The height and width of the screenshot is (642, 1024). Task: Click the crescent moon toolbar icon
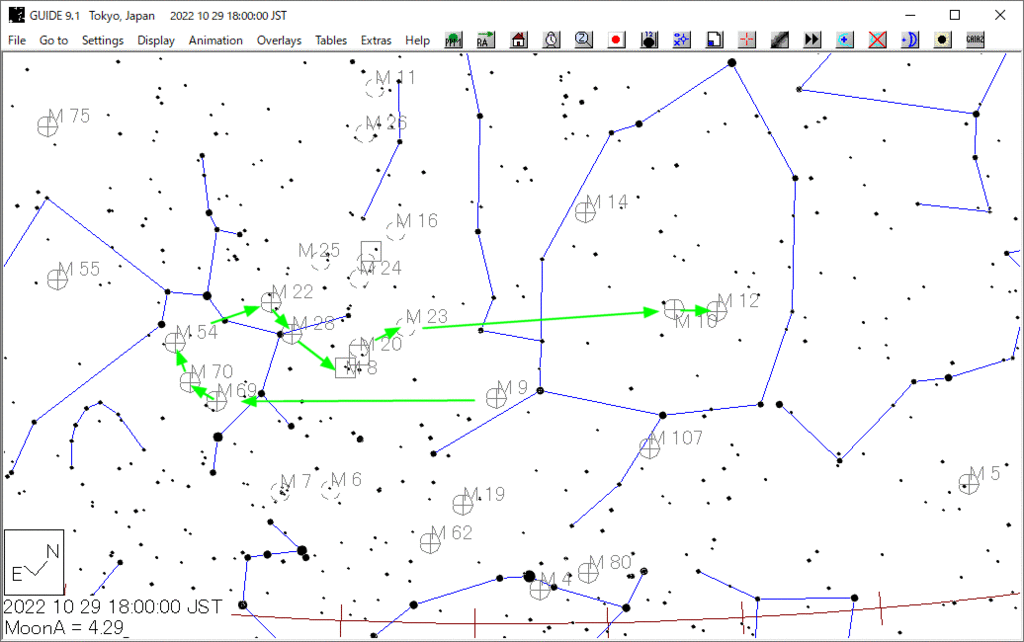pyautogui.click(x=909, y=40)
